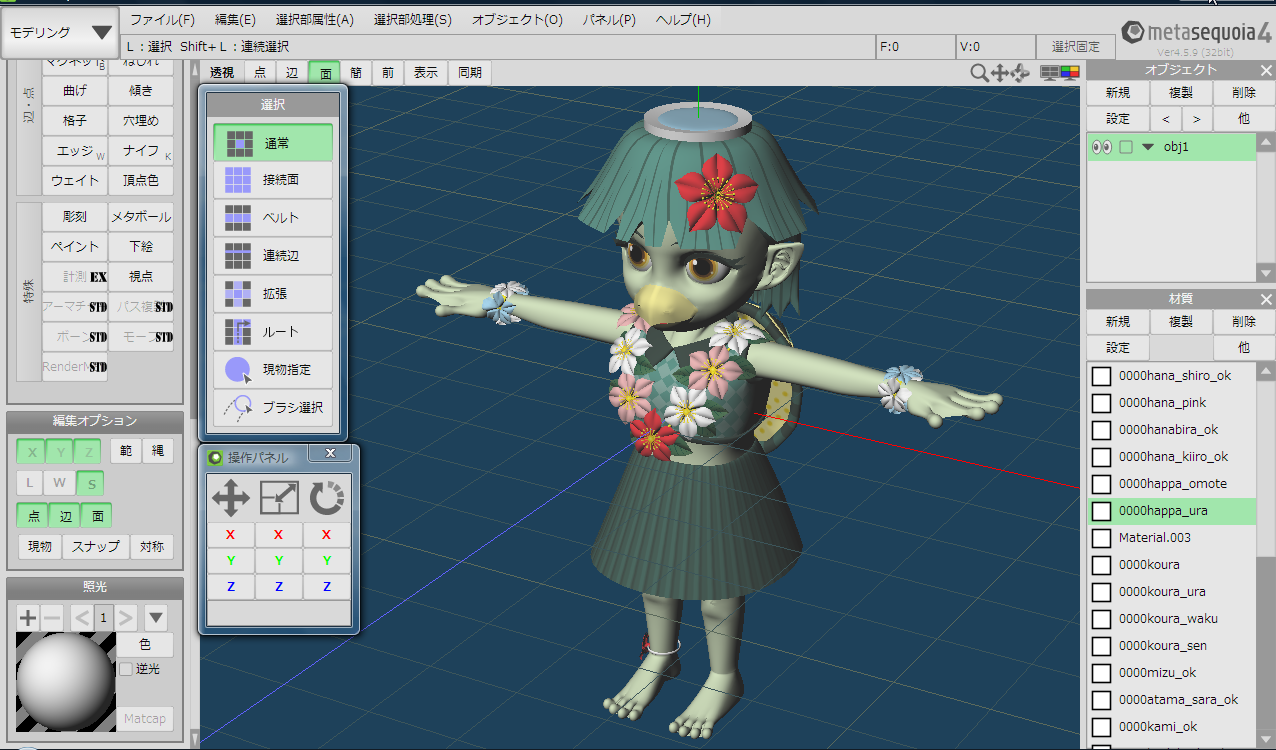Select the move icon in 操作パネル

[231, 497]
